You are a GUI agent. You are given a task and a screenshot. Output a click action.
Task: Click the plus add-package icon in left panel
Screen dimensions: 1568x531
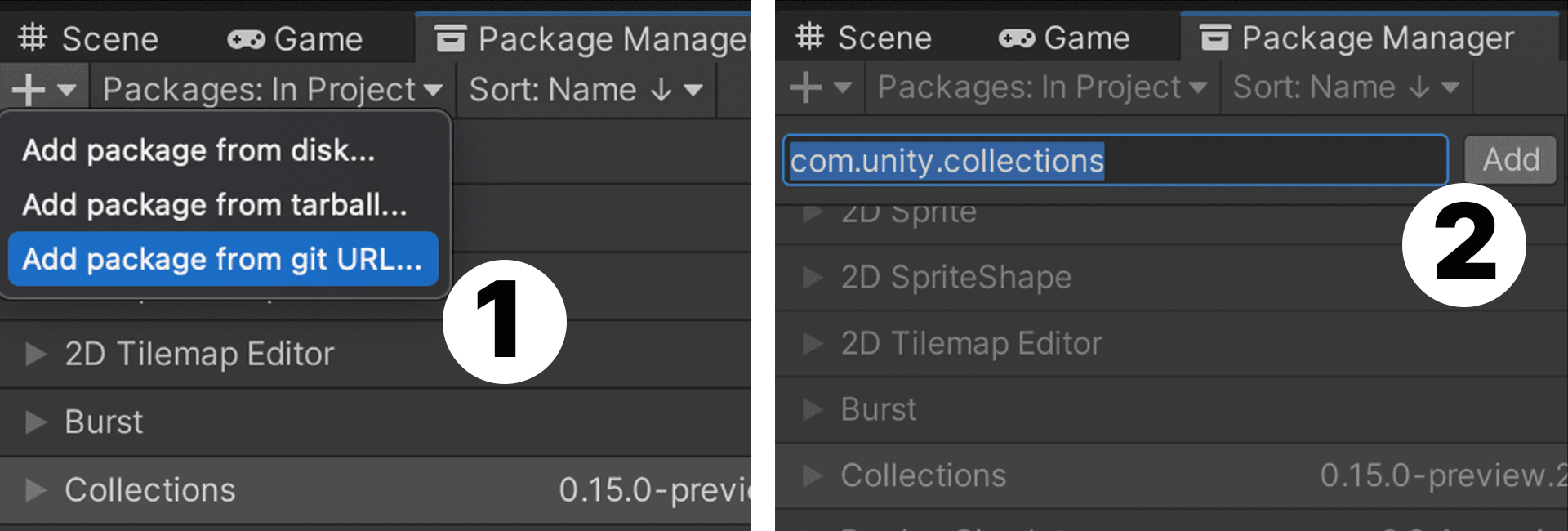[x=29, y=89]
